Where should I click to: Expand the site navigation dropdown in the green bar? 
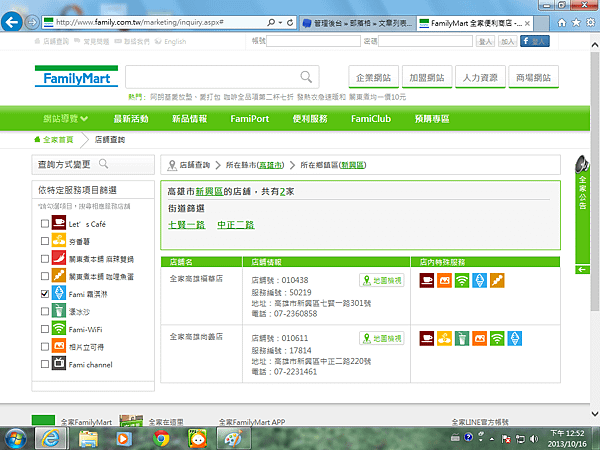pos(65,119)
